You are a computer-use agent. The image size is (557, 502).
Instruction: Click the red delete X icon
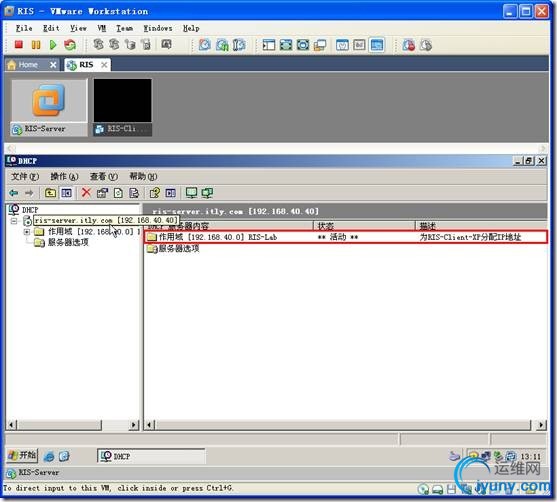(86, 193)
